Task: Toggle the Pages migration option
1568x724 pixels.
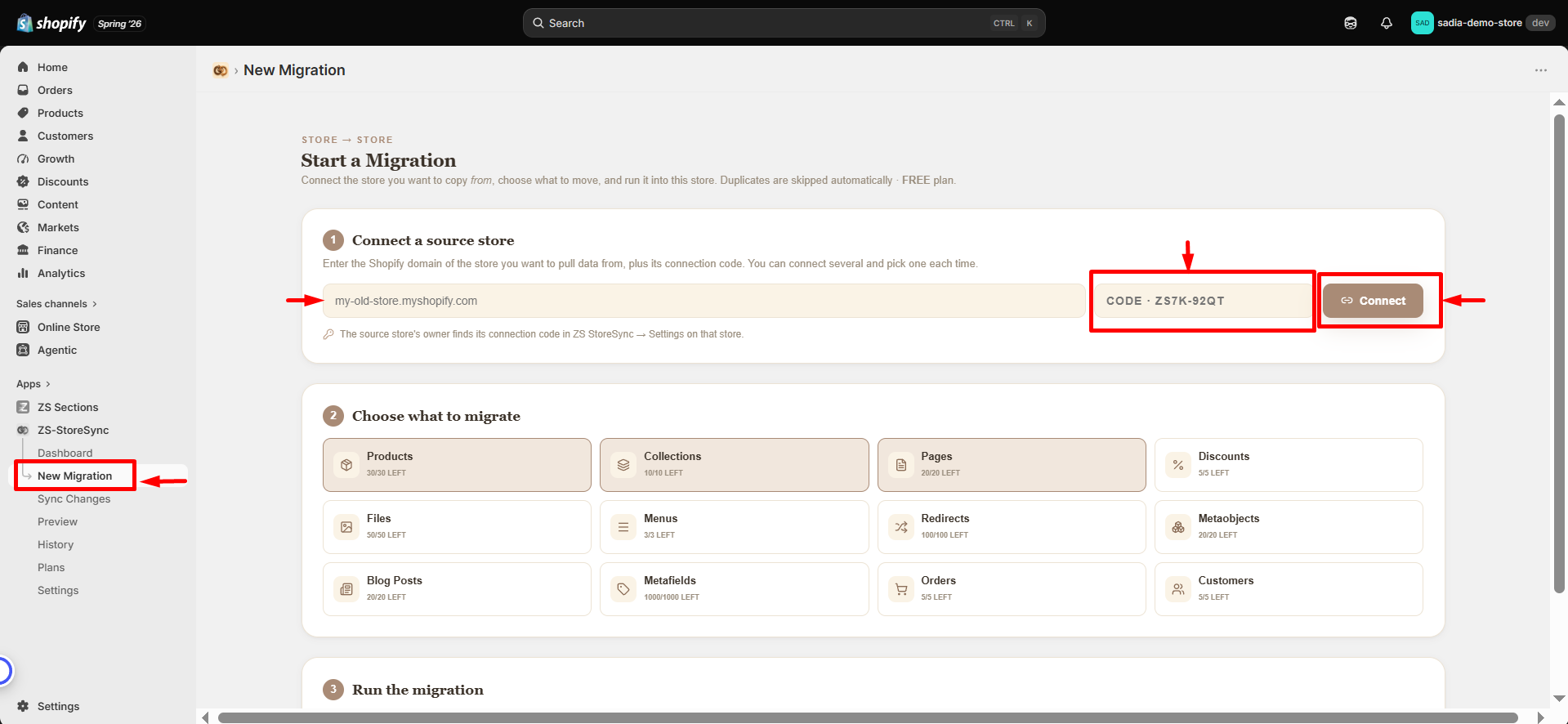Action: pyautogui.click(x=1012, y=465)
